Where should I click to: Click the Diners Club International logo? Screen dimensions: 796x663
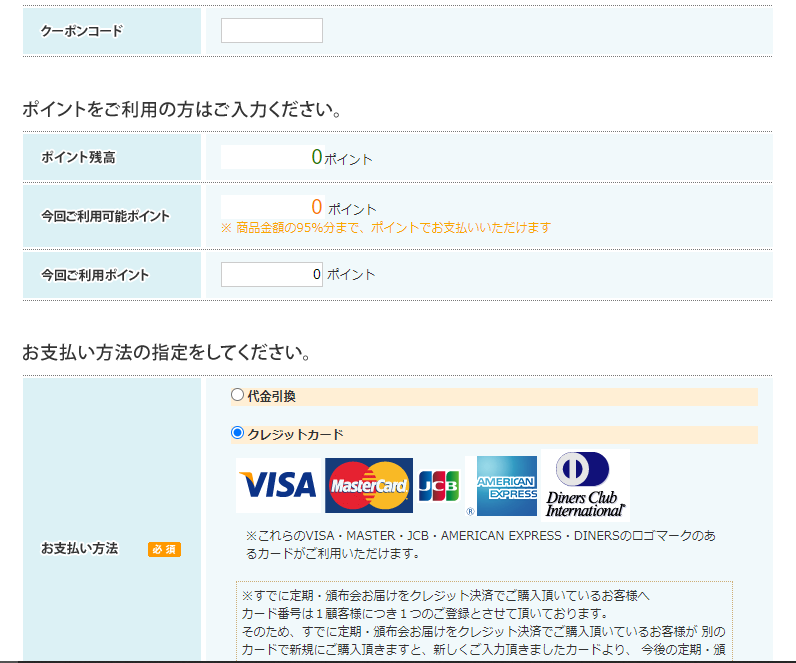(586, 484)
